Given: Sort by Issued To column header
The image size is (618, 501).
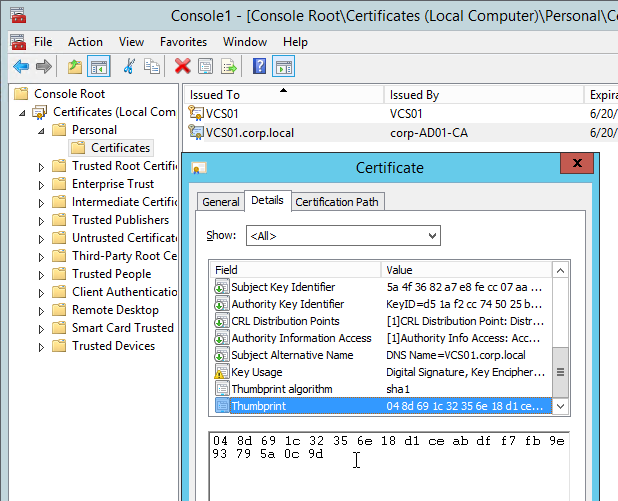Looking at the screenshot, I should (283, 95).
